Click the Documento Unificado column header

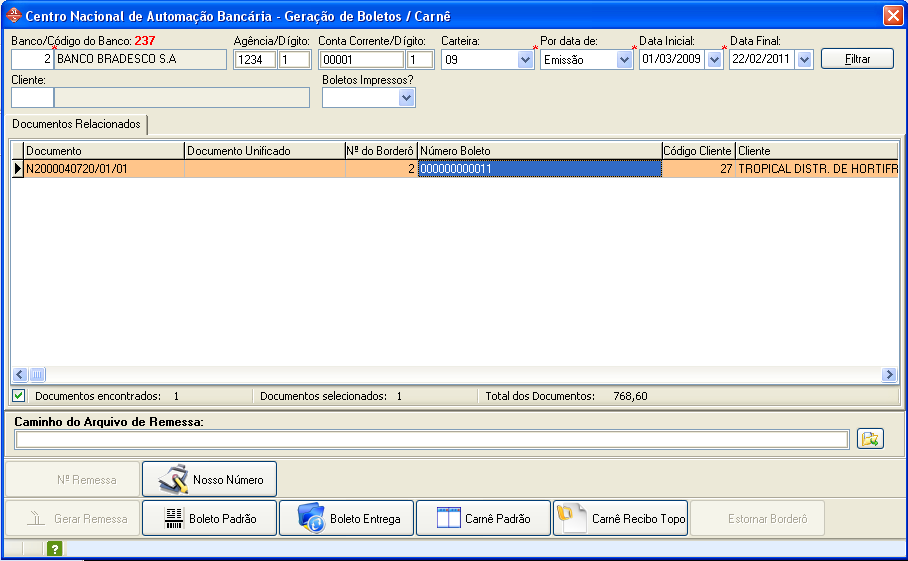(x=265, y=151)
